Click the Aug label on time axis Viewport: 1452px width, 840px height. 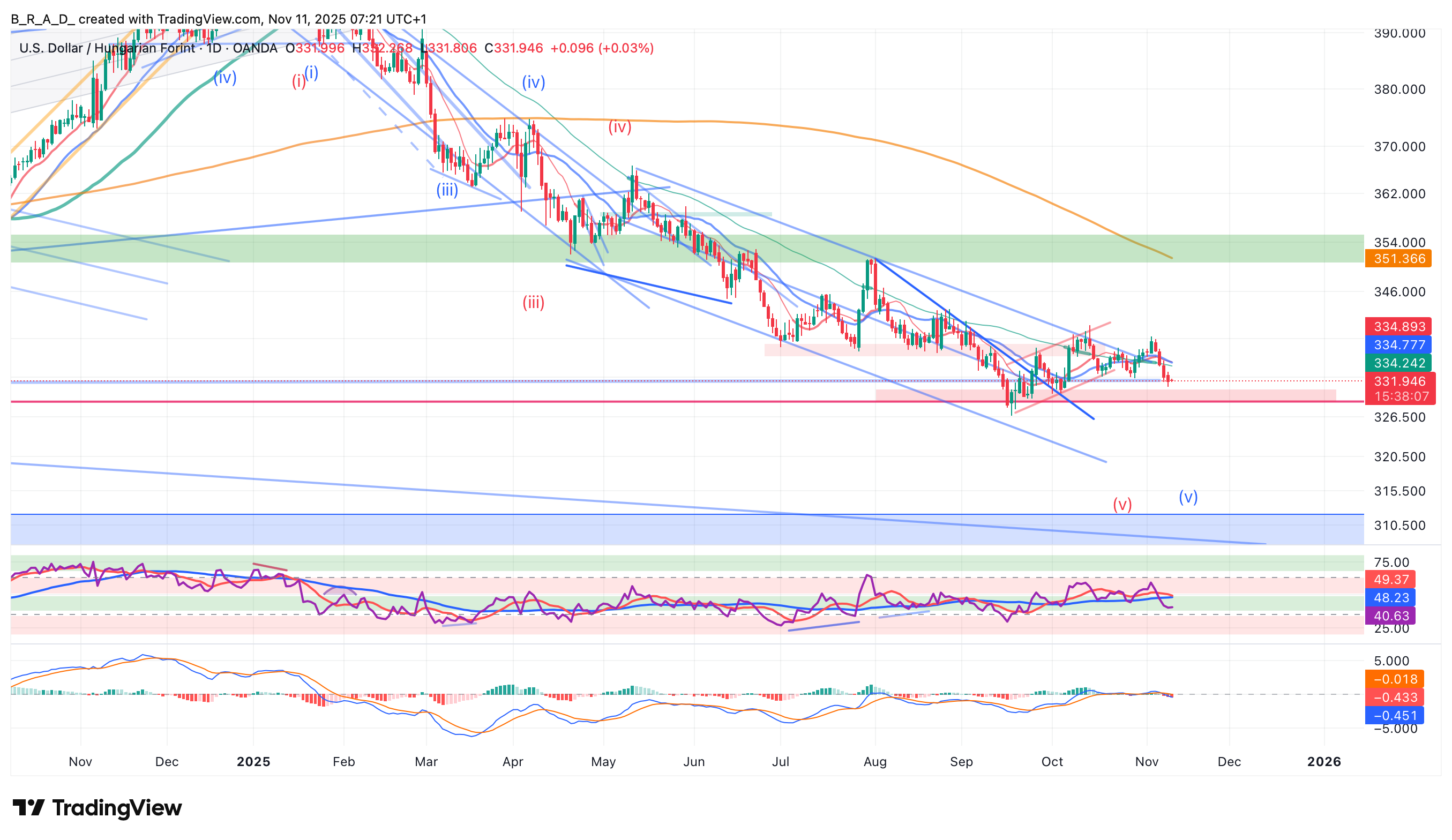(x=874, y=762)
